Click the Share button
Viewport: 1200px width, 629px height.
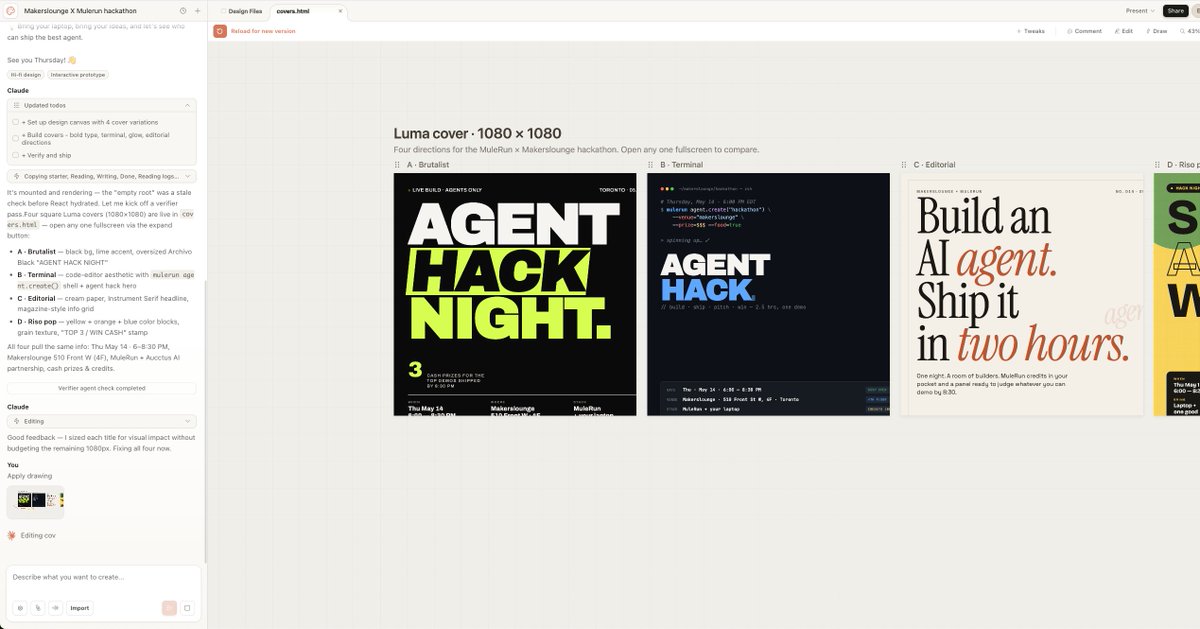point(1174,11)
